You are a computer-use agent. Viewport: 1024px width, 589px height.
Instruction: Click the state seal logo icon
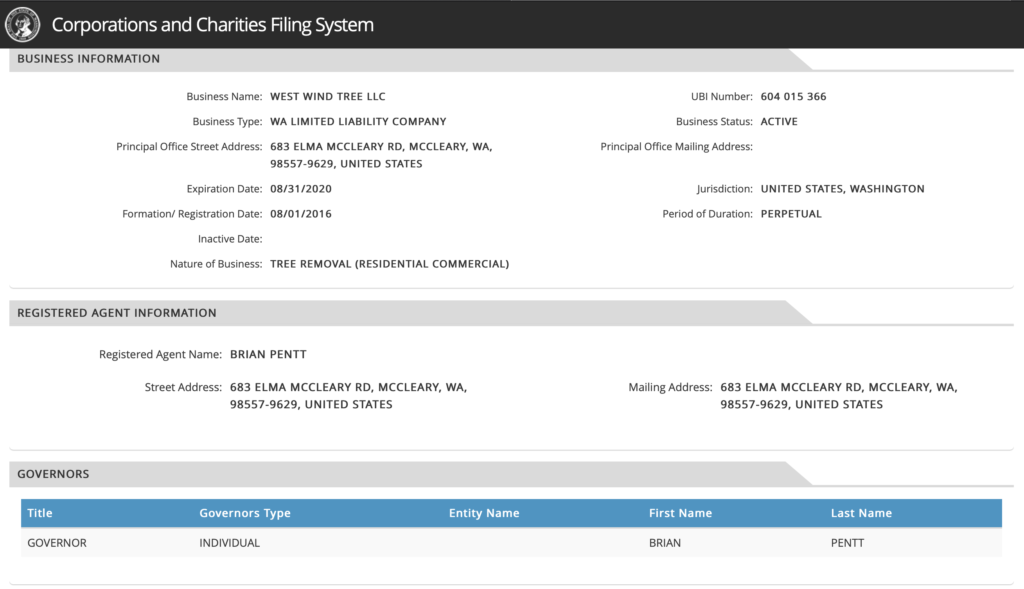pyautogui.click(x=22, y=24)
